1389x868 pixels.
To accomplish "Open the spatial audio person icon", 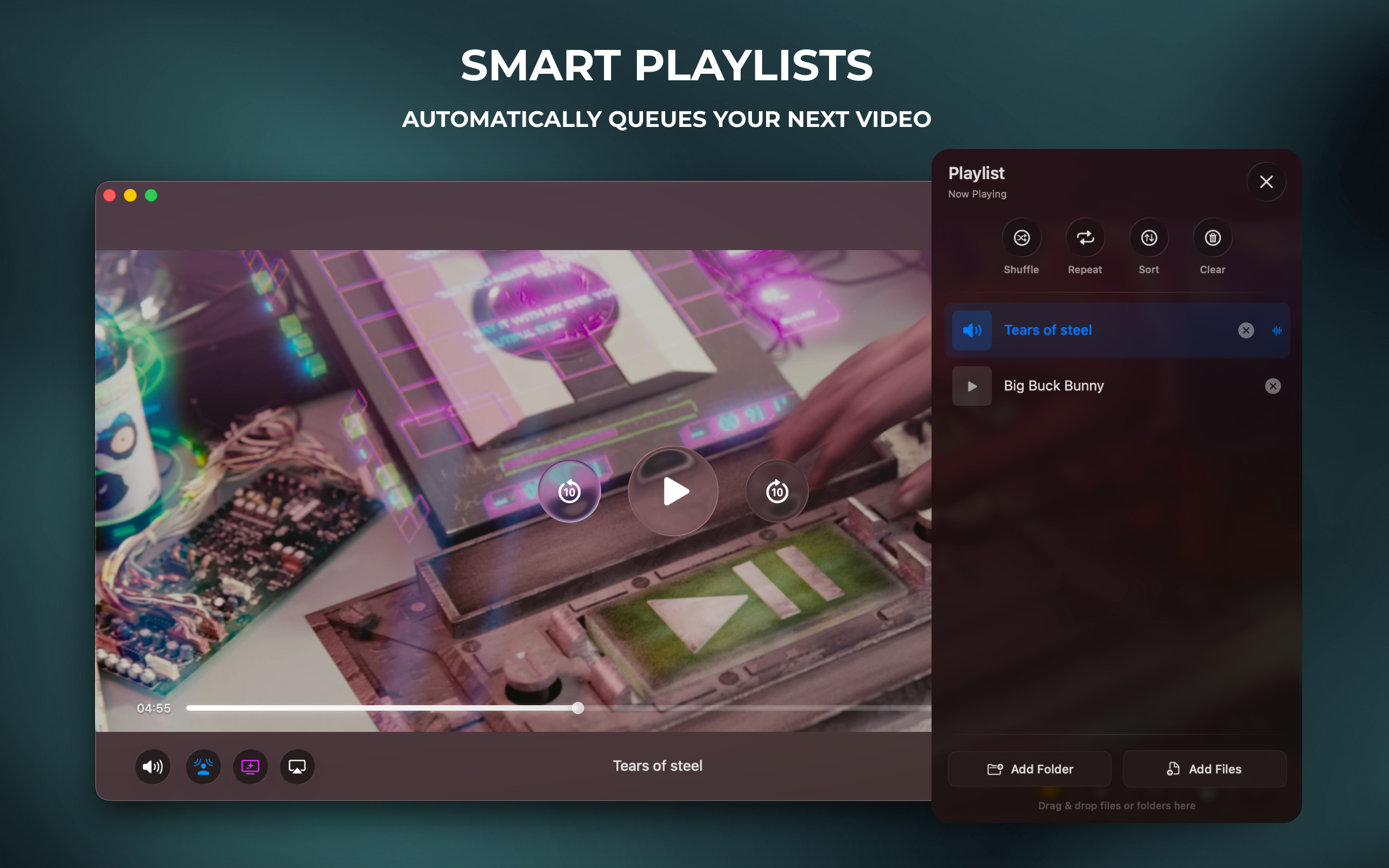I will (203, 767).
